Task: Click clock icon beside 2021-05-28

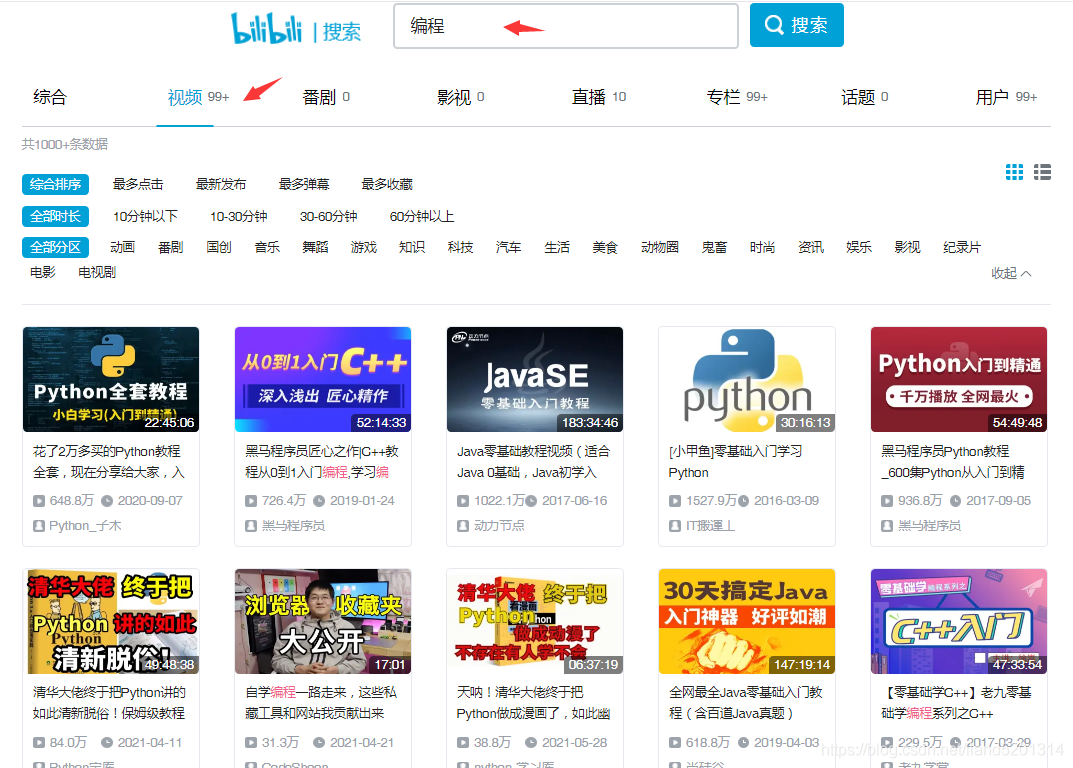Action: pos(531,743)
